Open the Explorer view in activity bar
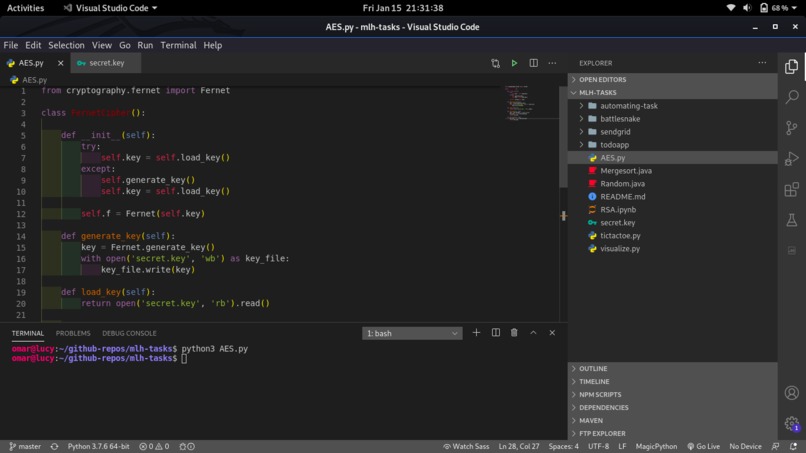Screen dimensions: 806x453 (792, 66)
